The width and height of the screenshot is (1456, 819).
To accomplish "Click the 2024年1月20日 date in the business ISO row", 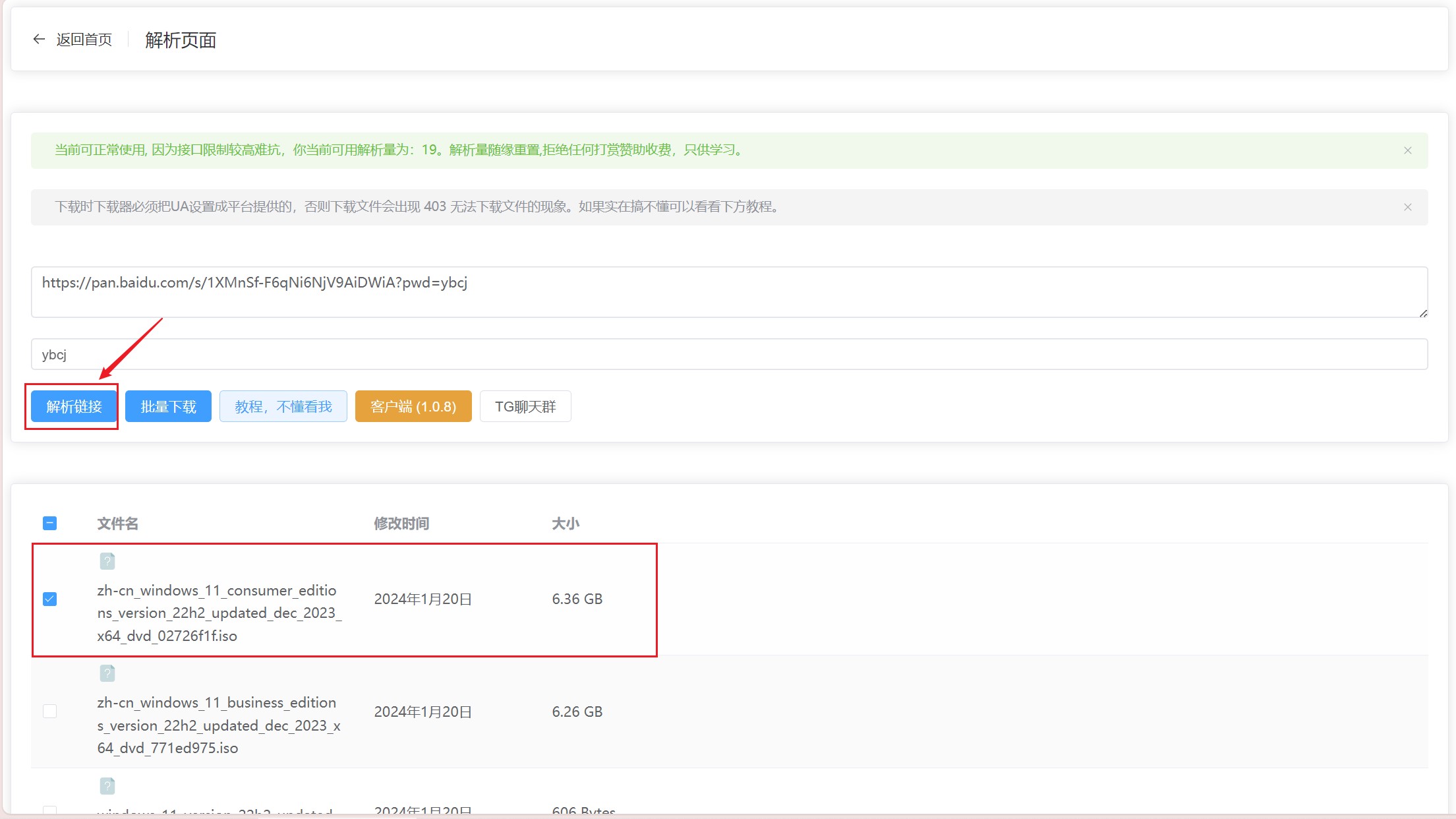I will pyautogui.click(x=423, y=712).
